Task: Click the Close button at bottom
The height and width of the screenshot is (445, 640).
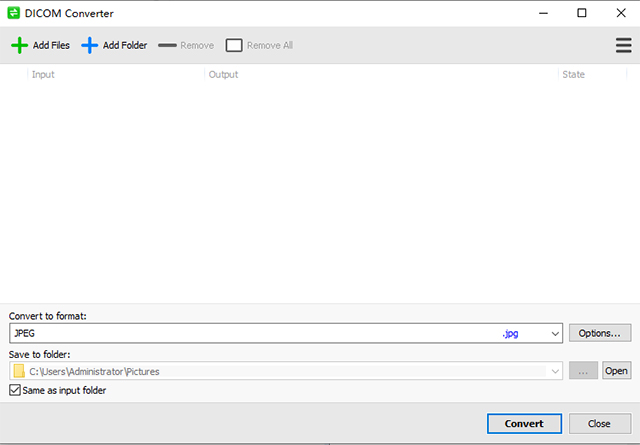Action: point(600,424)
